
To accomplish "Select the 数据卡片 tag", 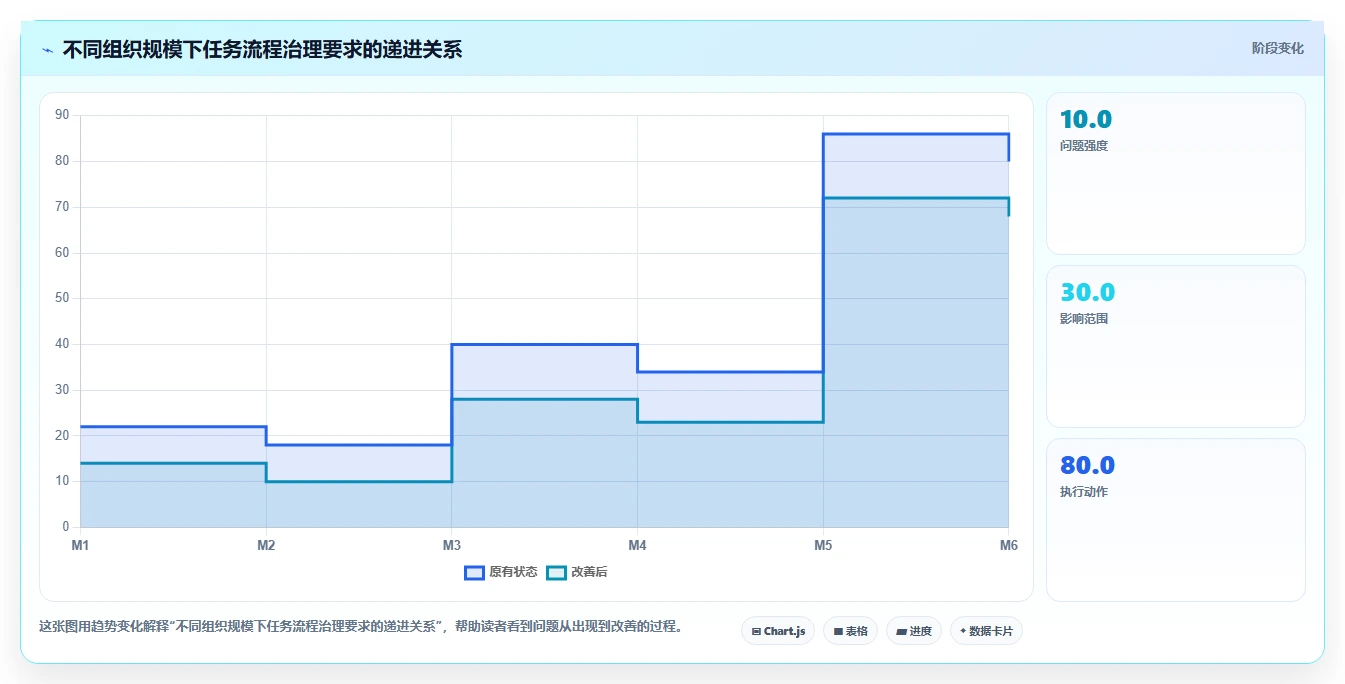I will [986, 631].
